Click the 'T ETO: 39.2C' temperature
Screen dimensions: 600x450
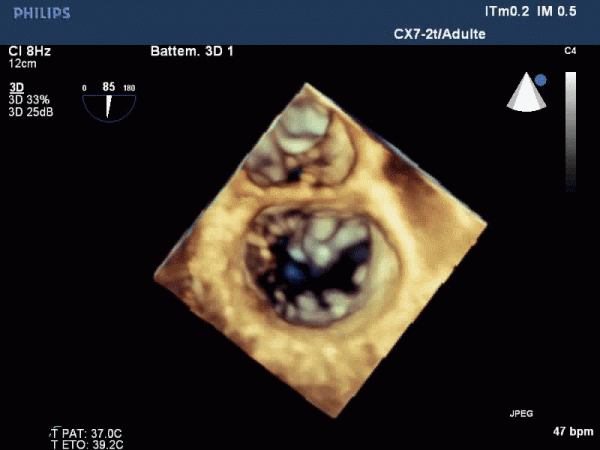coord(87,445)
